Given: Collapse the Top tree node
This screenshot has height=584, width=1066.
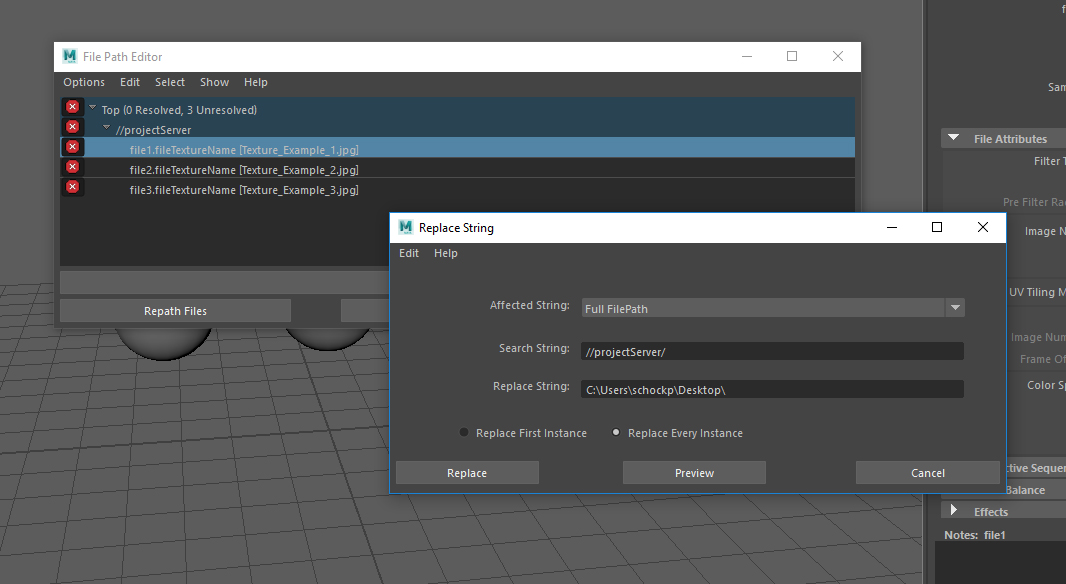Looking at the screenshot, I should (x=92, y=106).
